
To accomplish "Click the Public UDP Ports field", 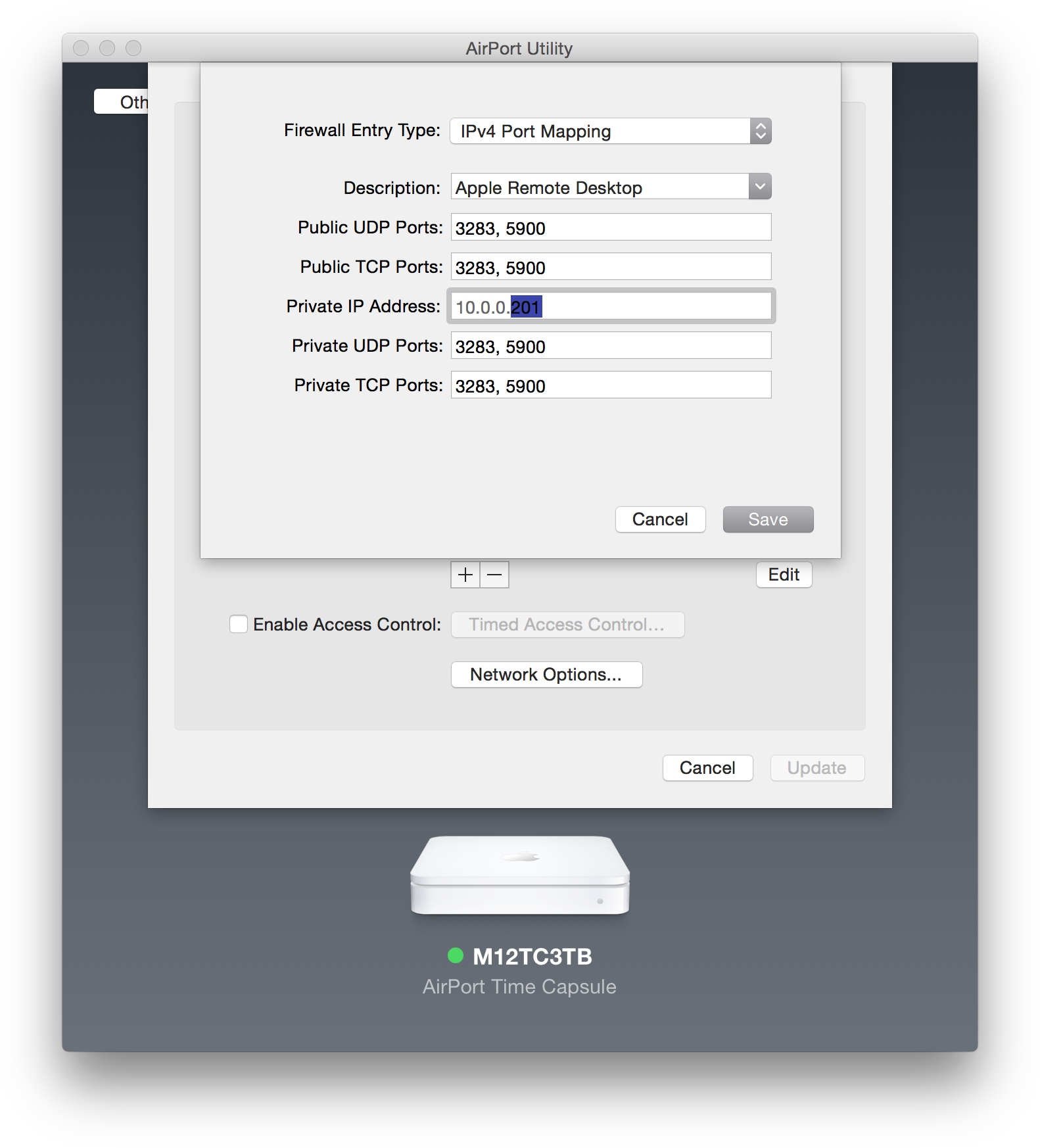I will [x=611, y=227].
